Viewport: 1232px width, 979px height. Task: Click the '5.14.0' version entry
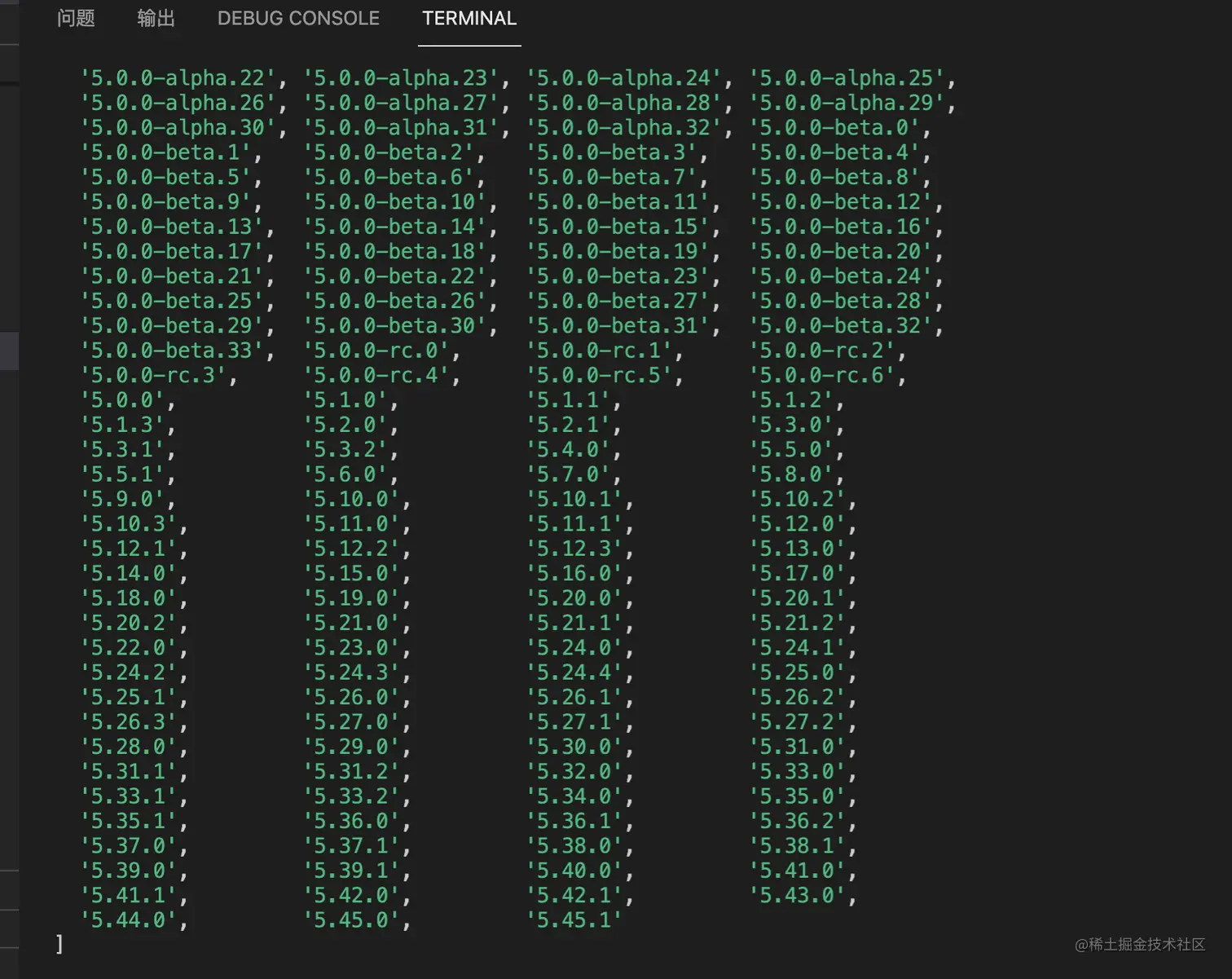129,574
